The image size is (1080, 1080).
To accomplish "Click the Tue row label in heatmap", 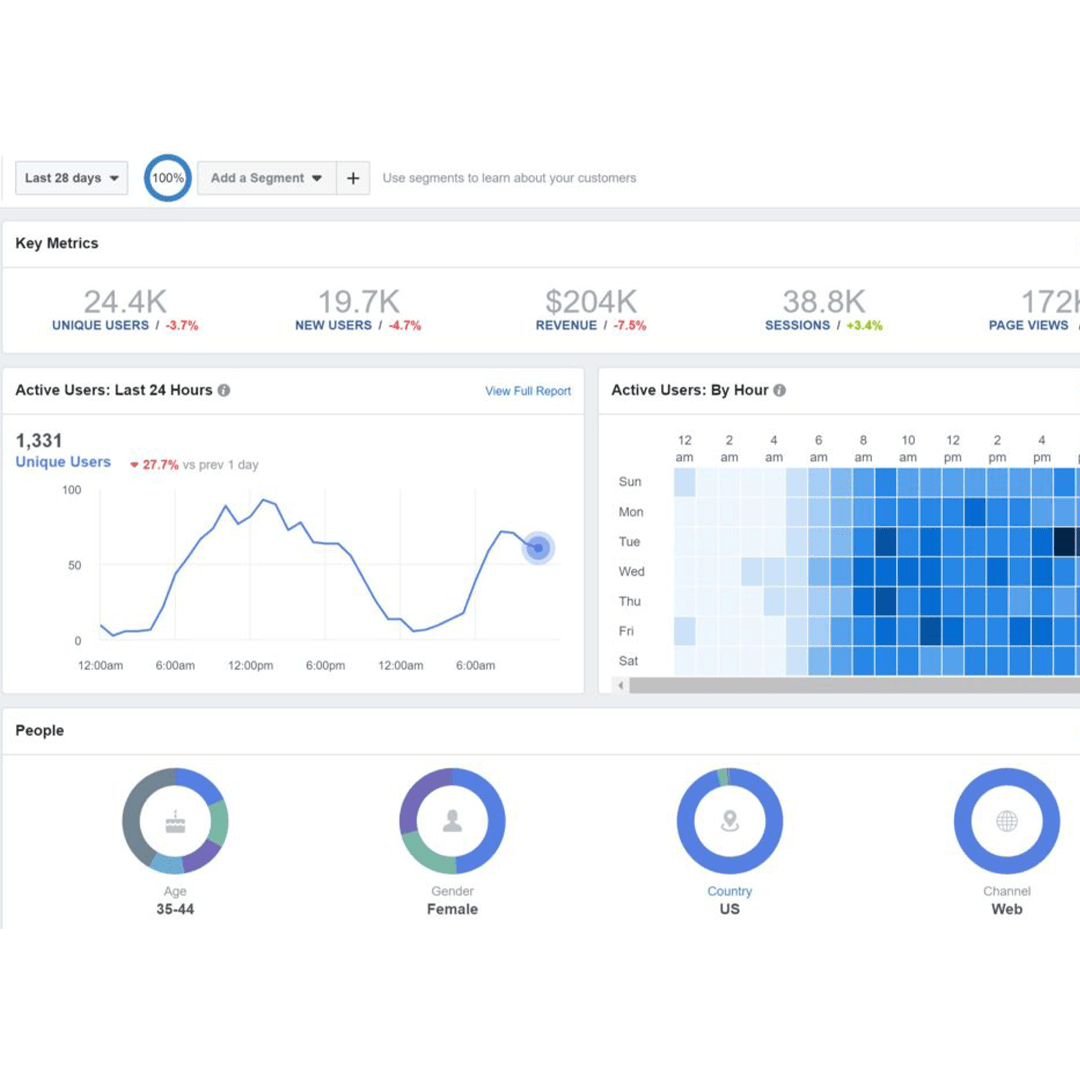I will point(630,541).
